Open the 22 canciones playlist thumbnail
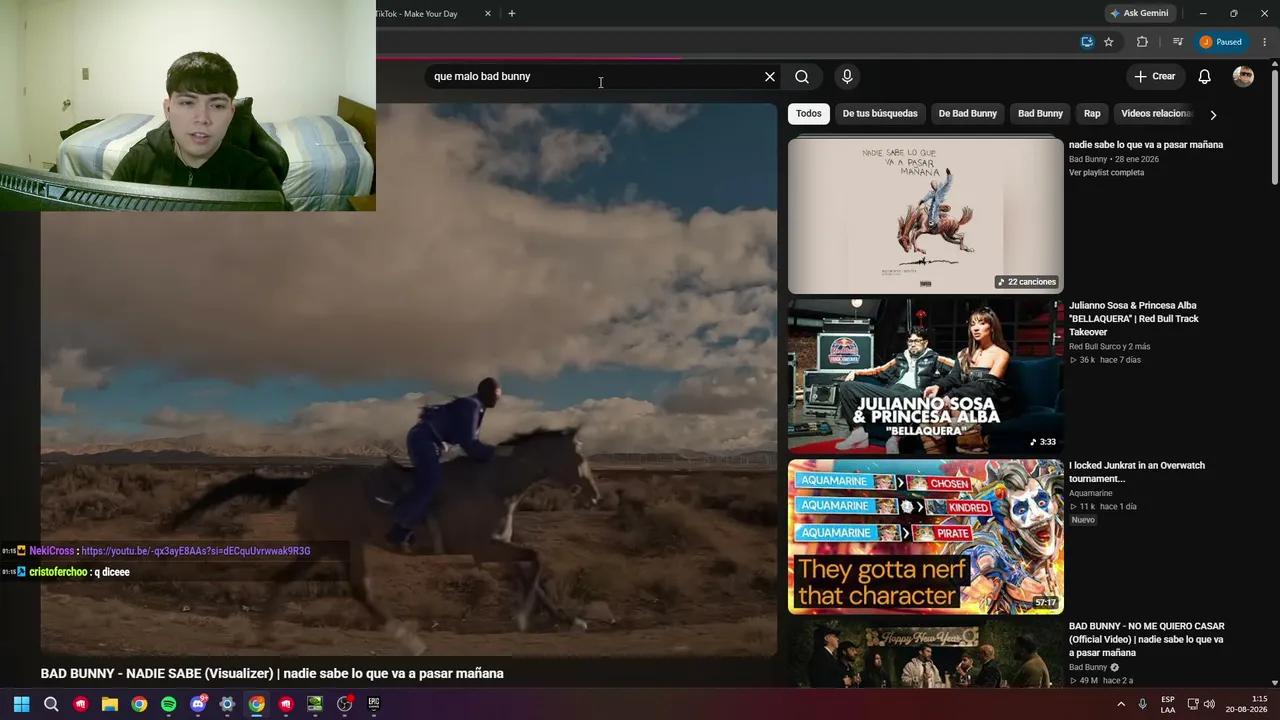 [925, 215]
